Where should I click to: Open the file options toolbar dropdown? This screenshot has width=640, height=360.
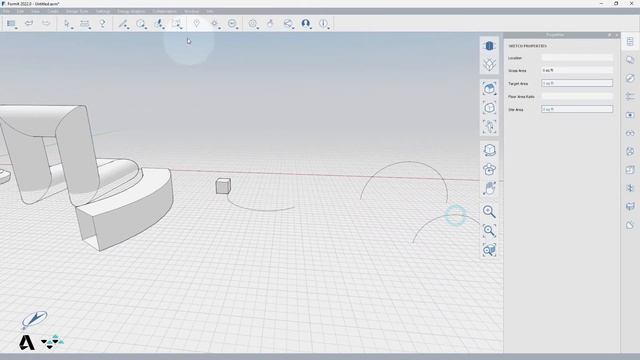[11, 24]
